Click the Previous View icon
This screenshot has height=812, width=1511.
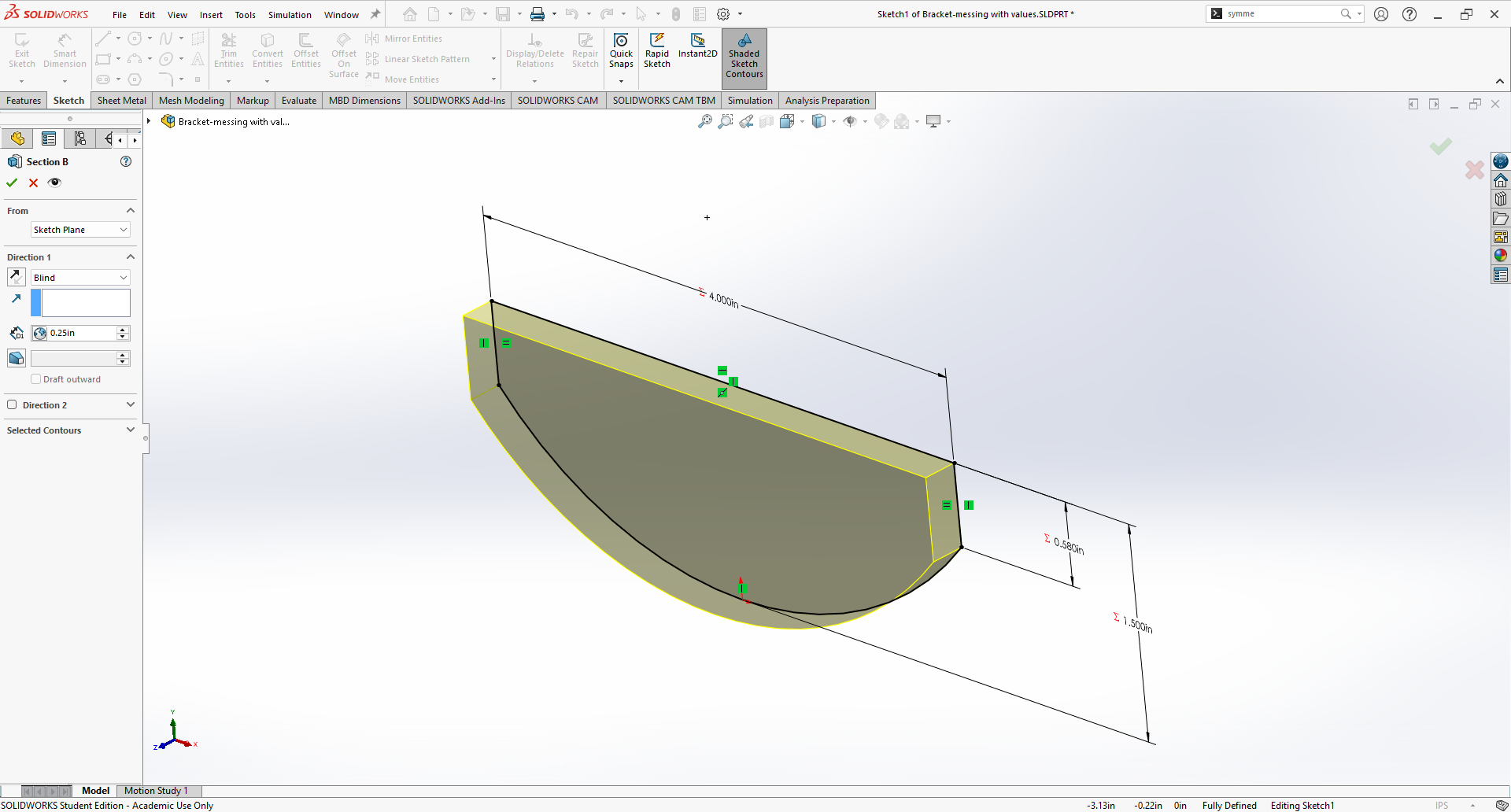point(746,121)
